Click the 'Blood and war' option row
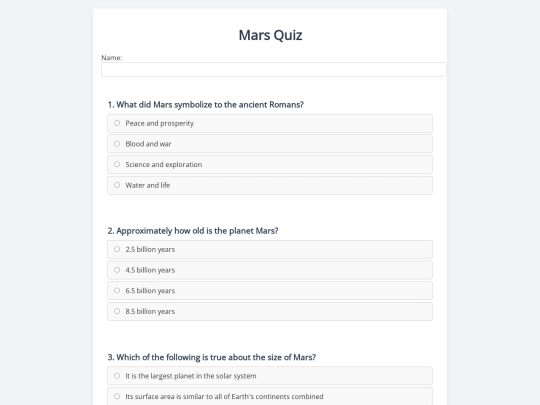The width and height of the screenshot is (540, 405). pos(270,144)
